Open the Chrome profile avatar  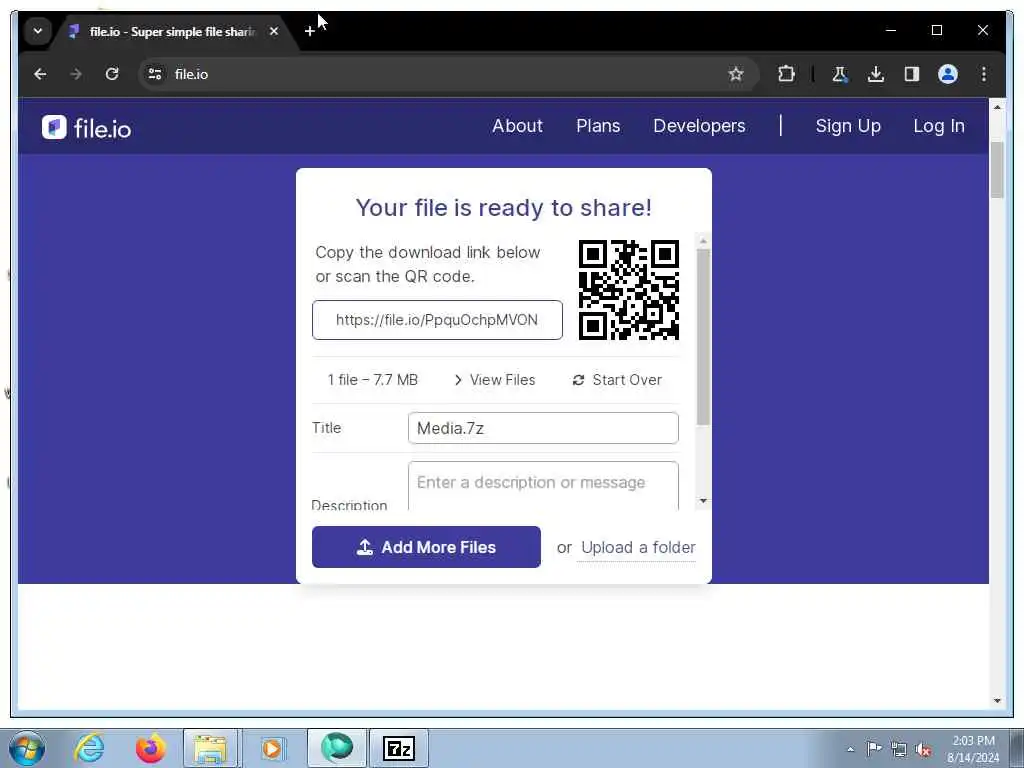(x=948, y=74)
